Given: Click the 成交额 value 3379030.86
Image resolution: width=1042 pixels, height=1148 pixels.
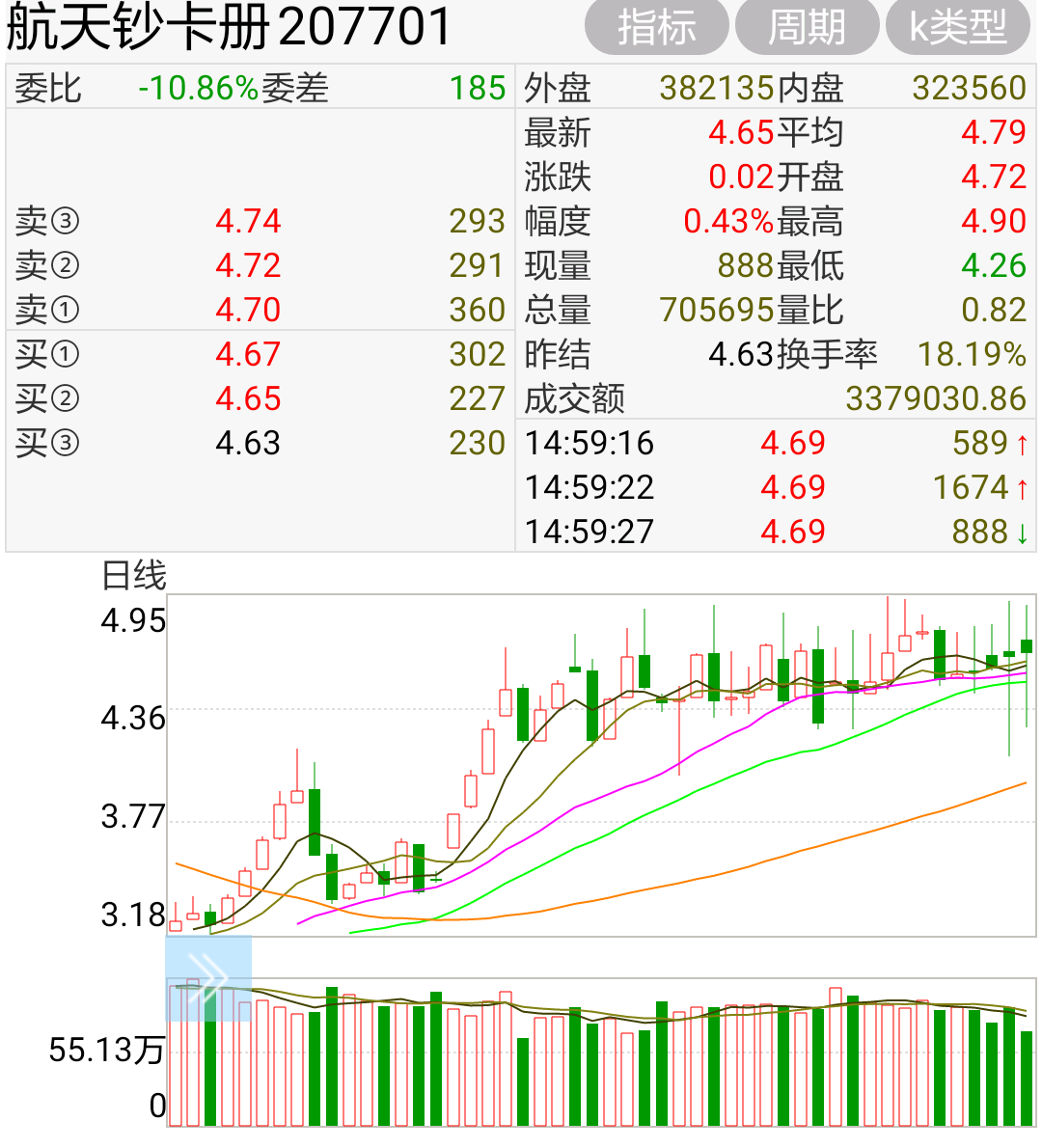Looking at the screenshot, I should pyautogui.click(x=936, y=399).
